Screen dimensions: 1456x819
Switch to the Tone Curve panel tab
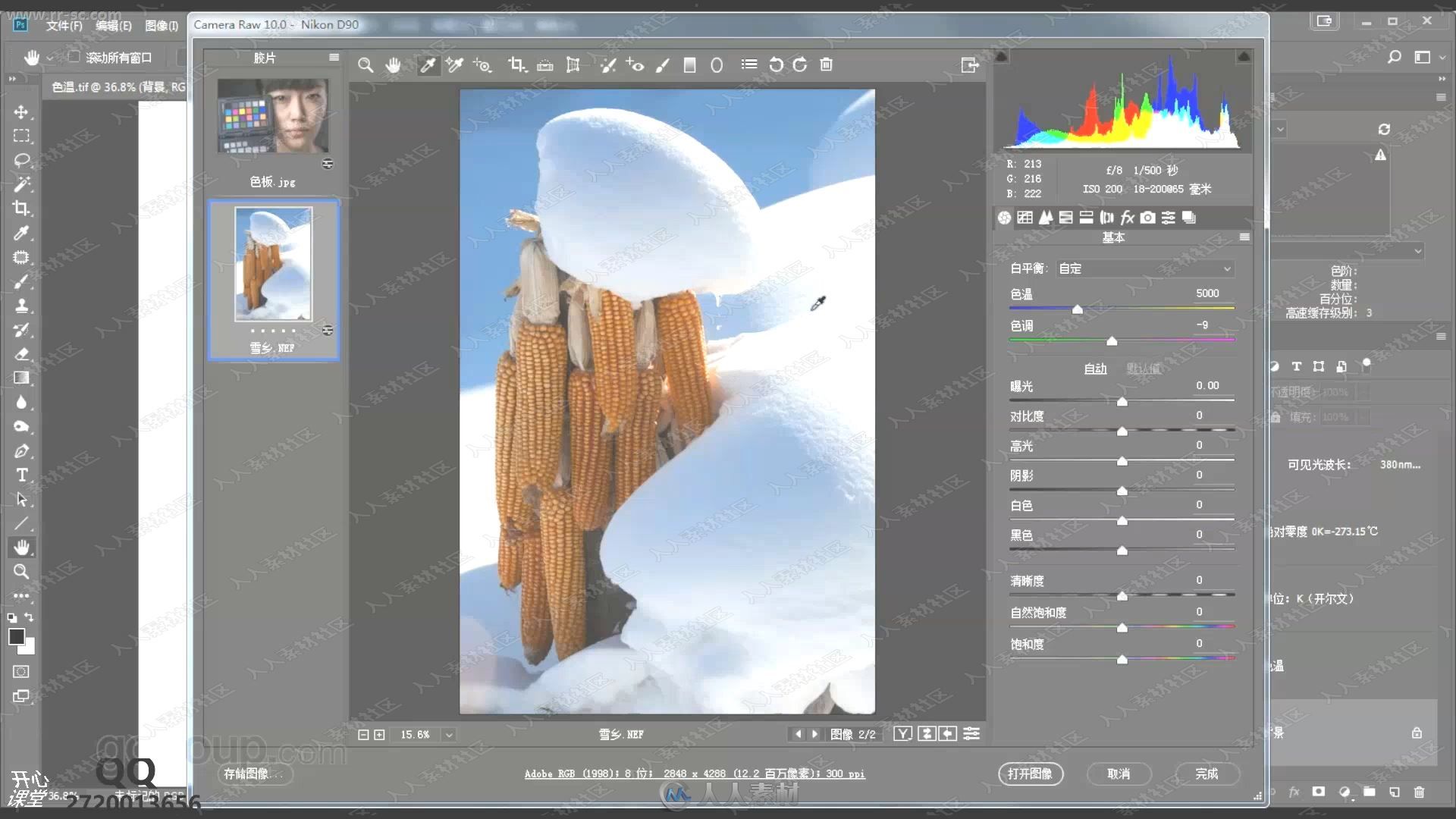pyautogui.click(x=1025, y=218)
